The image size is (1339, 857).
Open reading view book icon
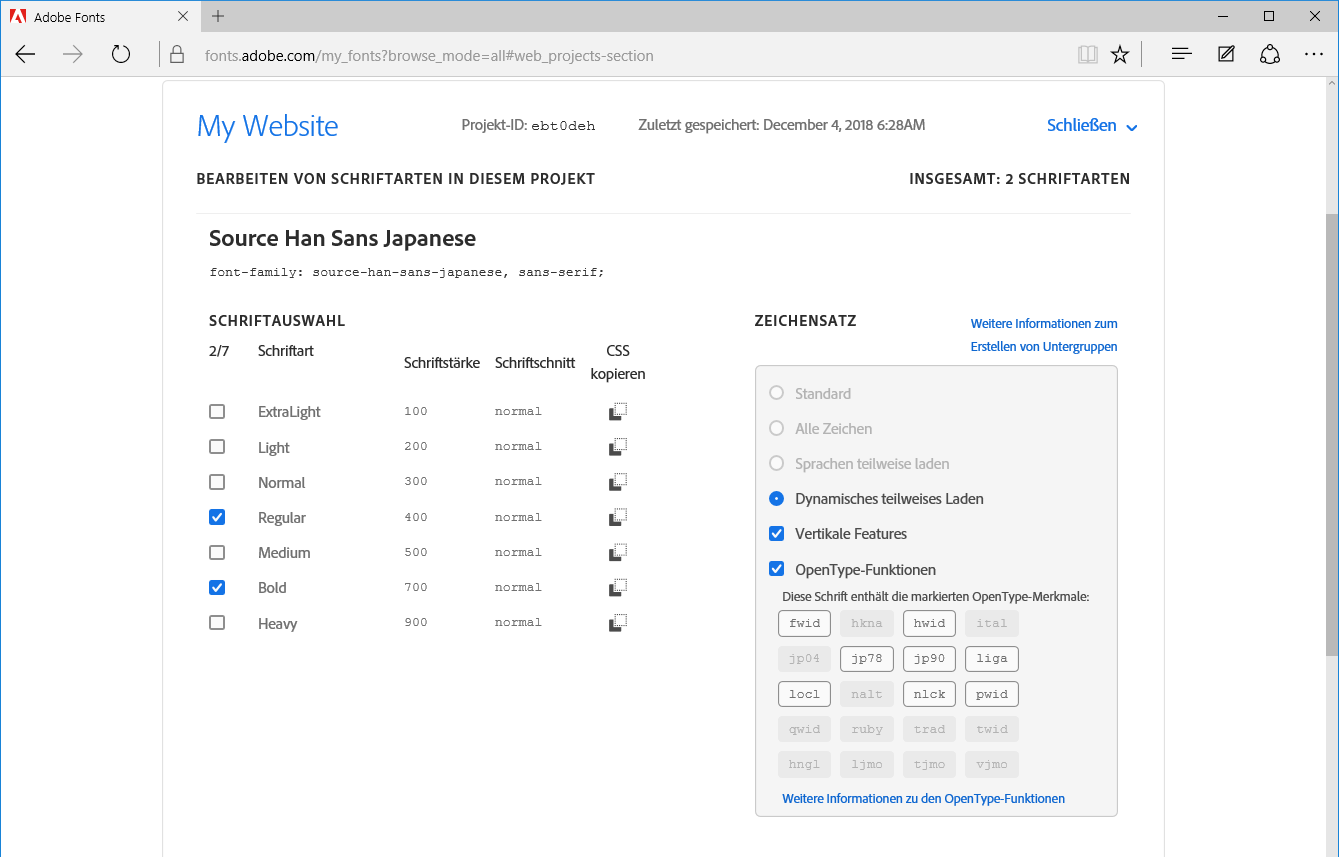pos(1087,55)
